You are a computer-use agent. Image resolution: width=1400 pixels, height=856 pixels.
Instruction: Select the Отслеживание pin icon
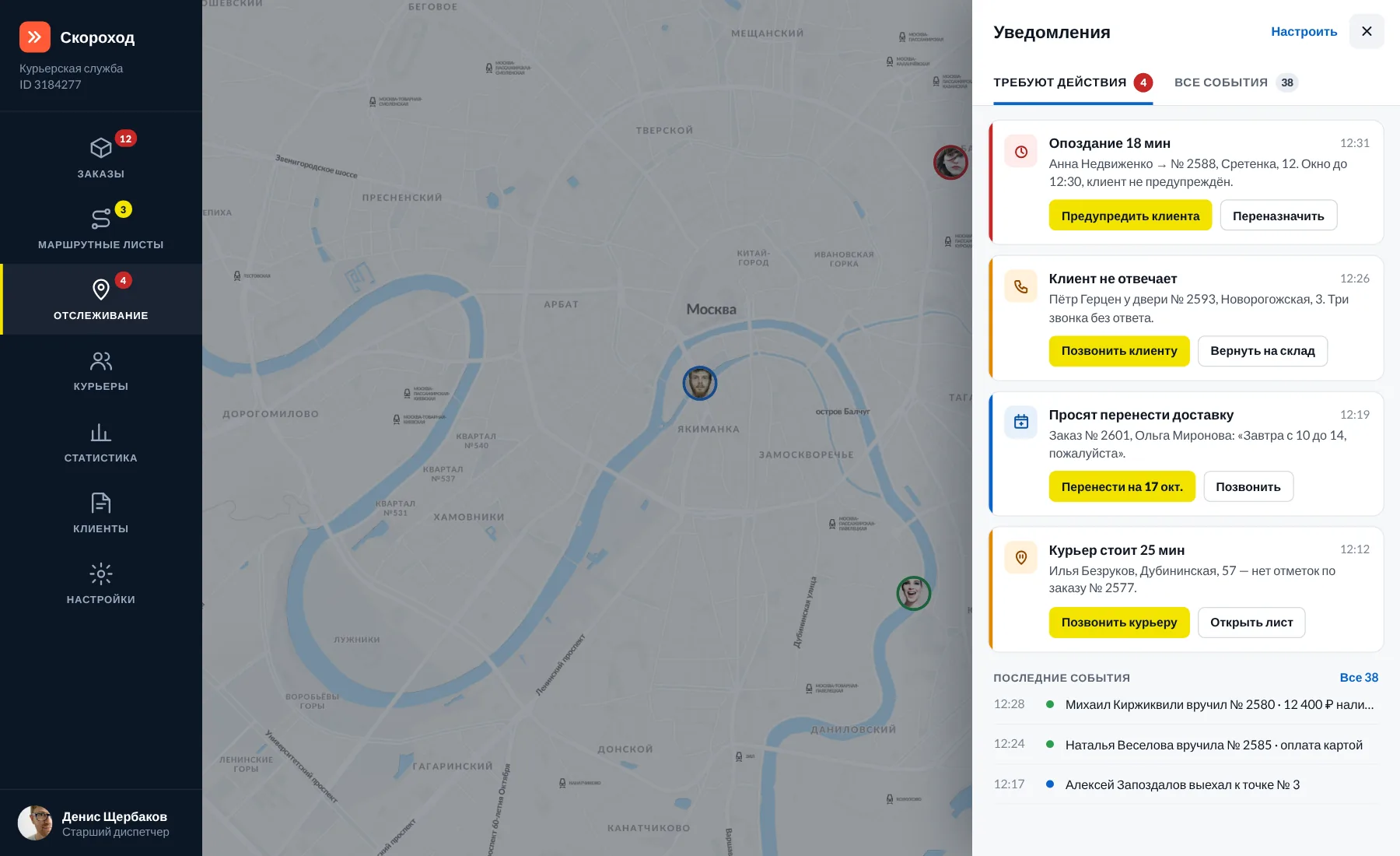coord(101,289)
